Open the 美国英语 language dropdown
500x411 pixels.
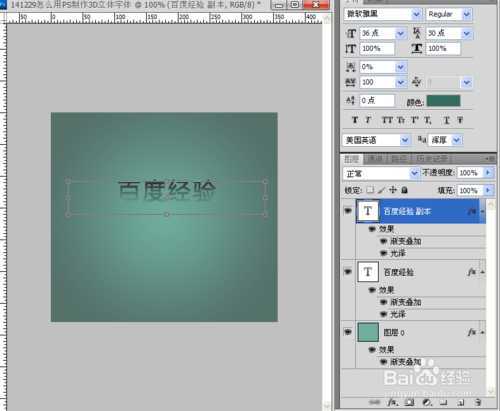point(405,140)
